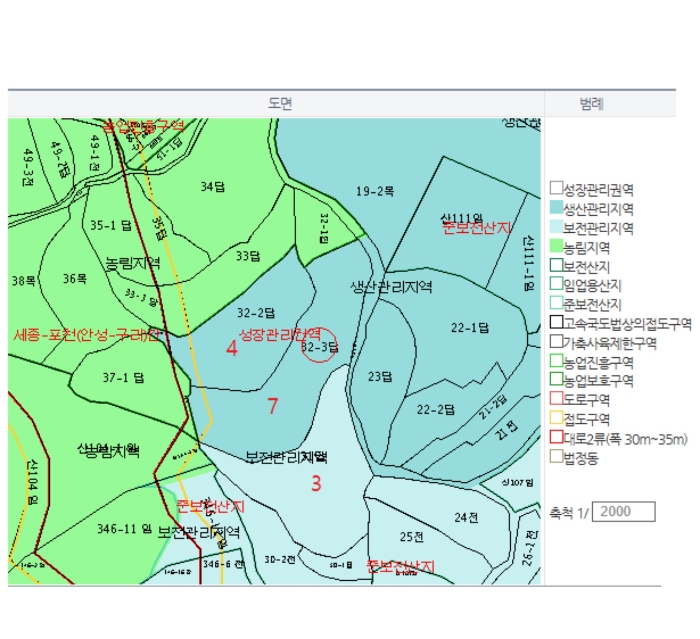
Task: Click parcel label 산104 임
Action: (31, 482)
